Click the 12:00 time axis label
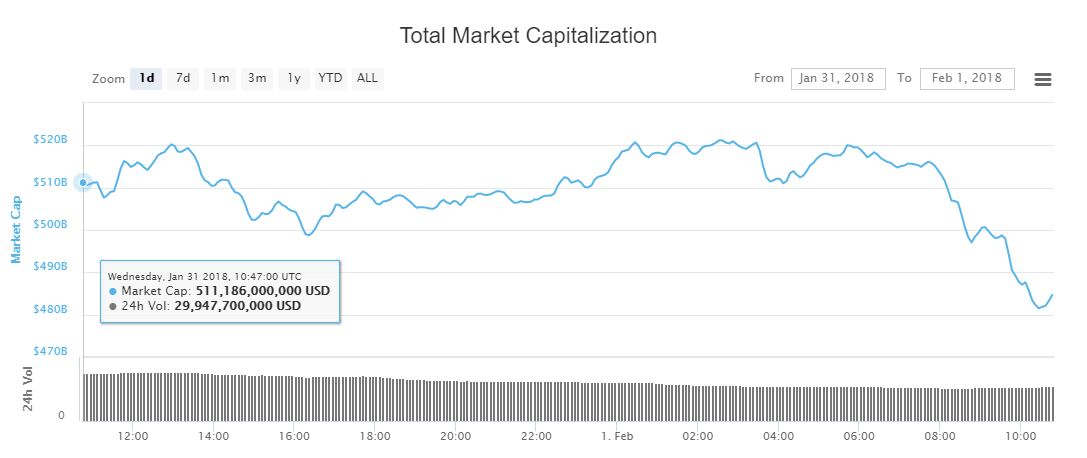This screenshot has height=458, width=1087. (x=133, y=437)
